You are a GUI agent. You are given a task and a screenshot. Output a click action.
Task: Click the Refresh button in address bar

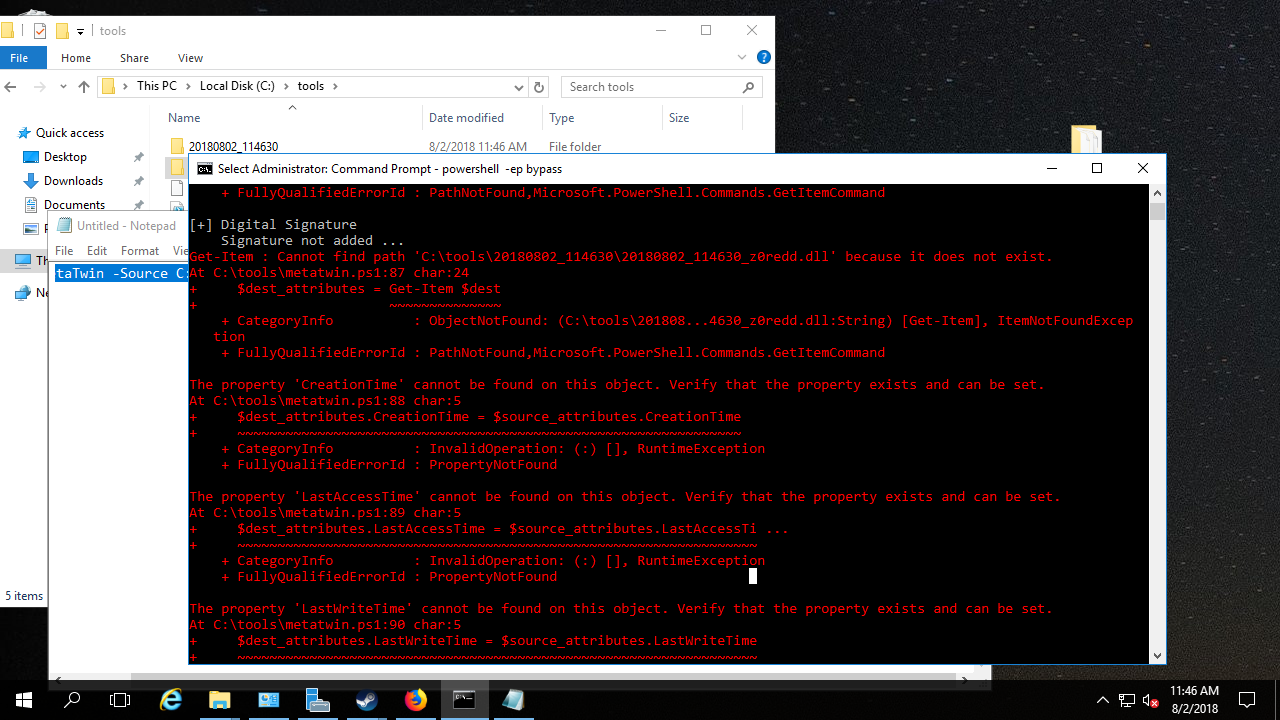(x=539, y=87)
